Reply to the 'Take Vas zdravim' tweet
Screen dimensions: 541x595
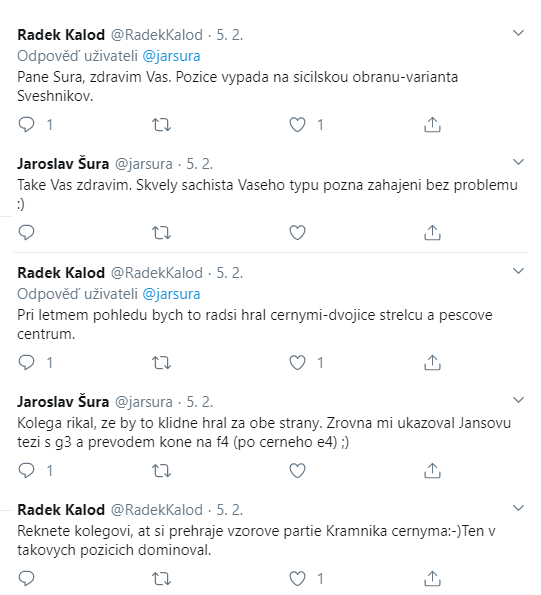click(x=27, y=232)
